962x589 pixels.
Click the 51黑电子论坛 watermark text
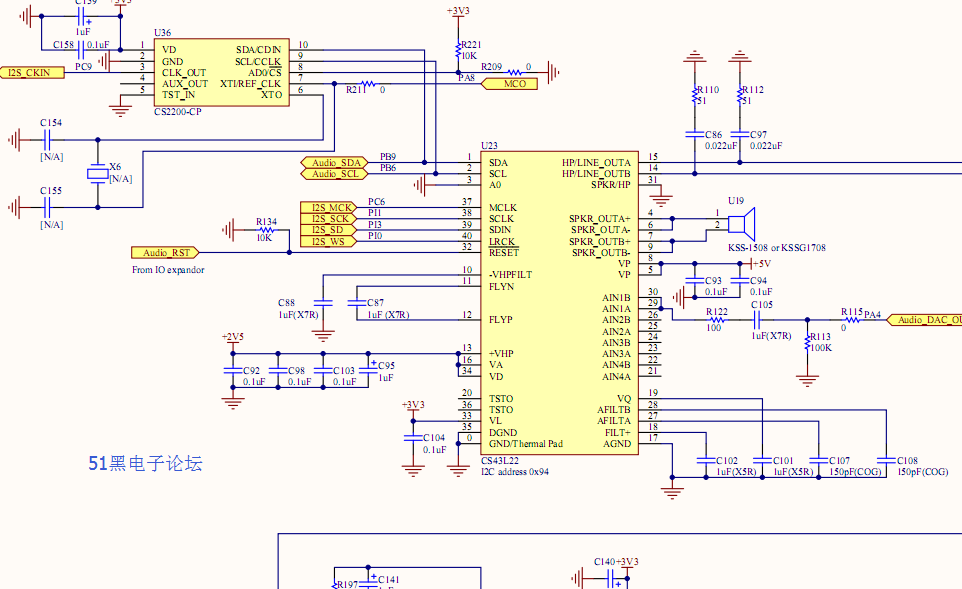[x=145, y=463]
